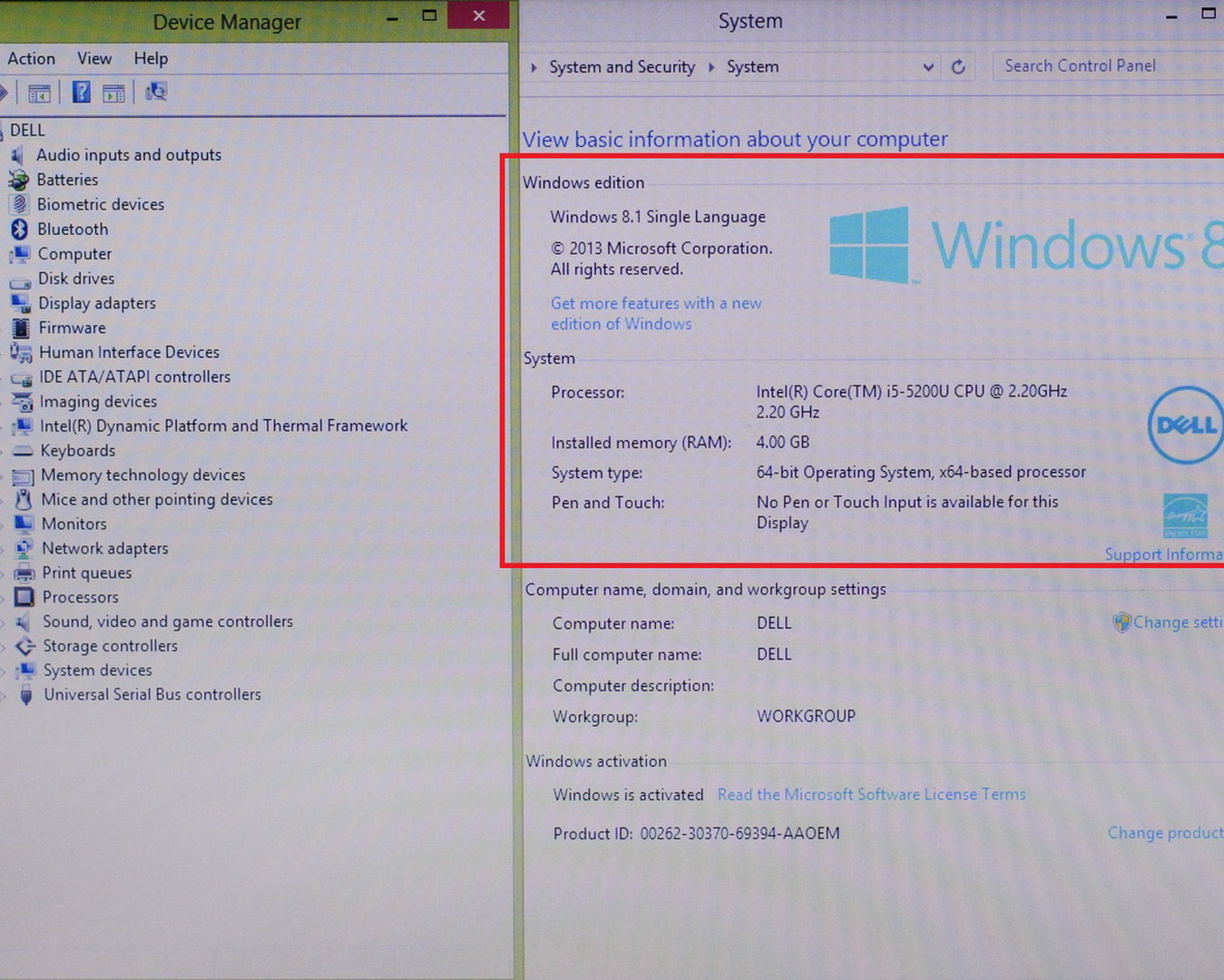Click the Scan for hardware changes toolbar icon

click(x=156, y=92)
